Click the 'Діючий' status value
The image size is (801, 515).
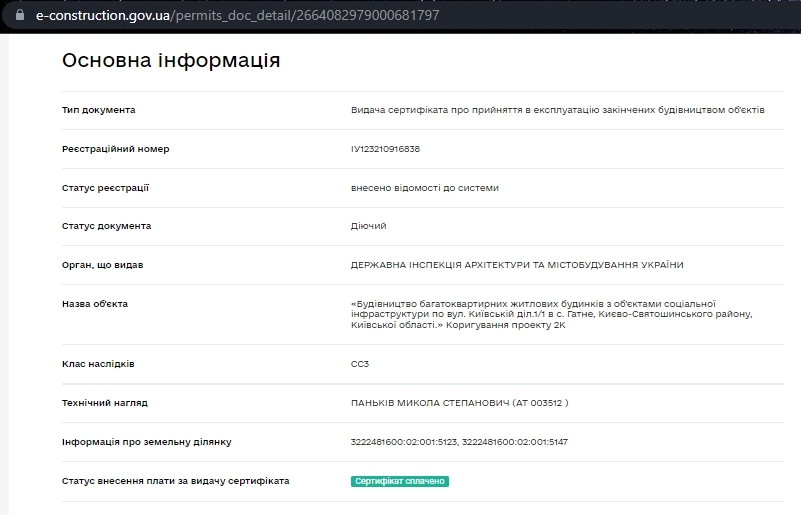[368, 226]
